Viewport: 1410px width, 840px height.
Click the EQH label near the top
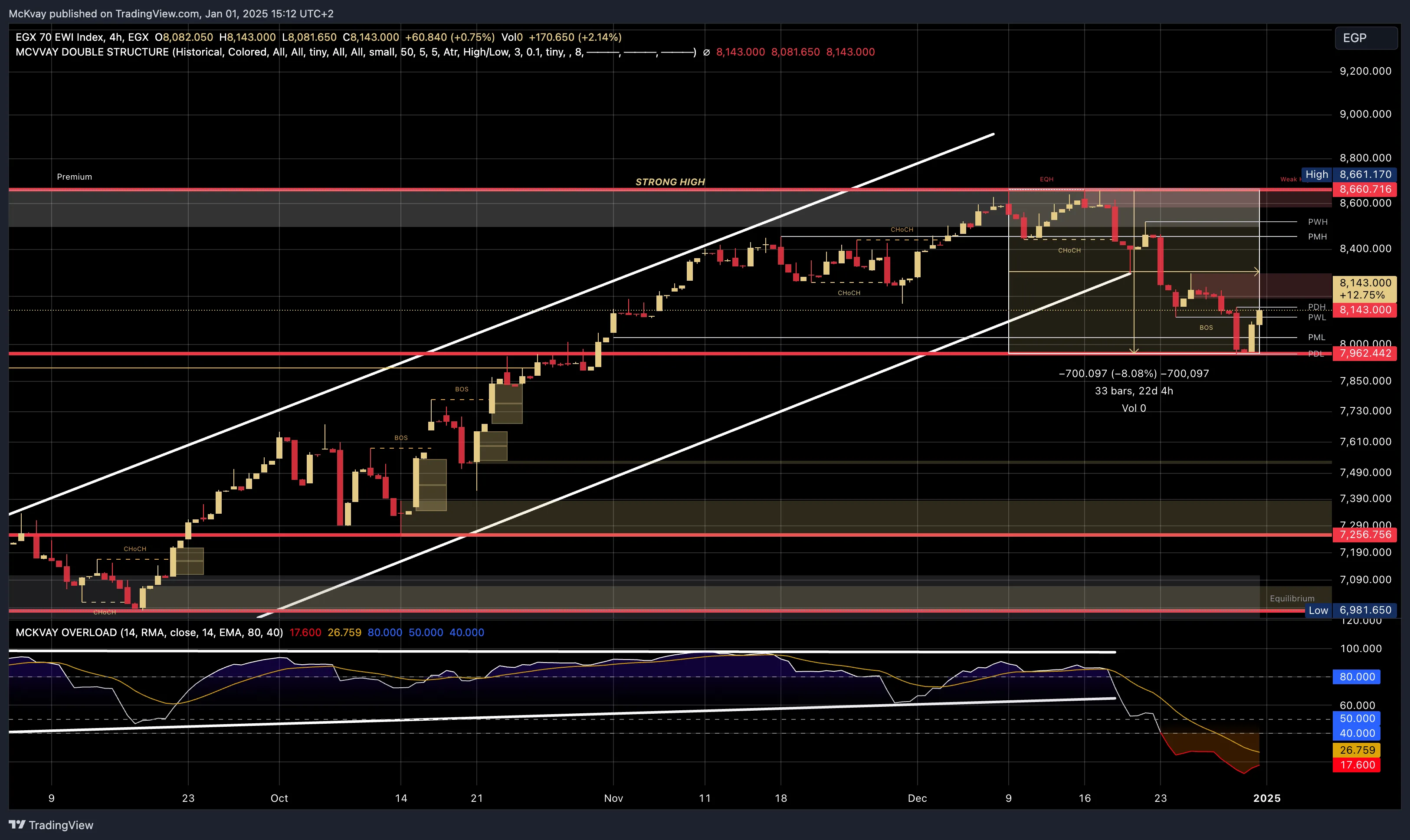[x=1046, y=179]
